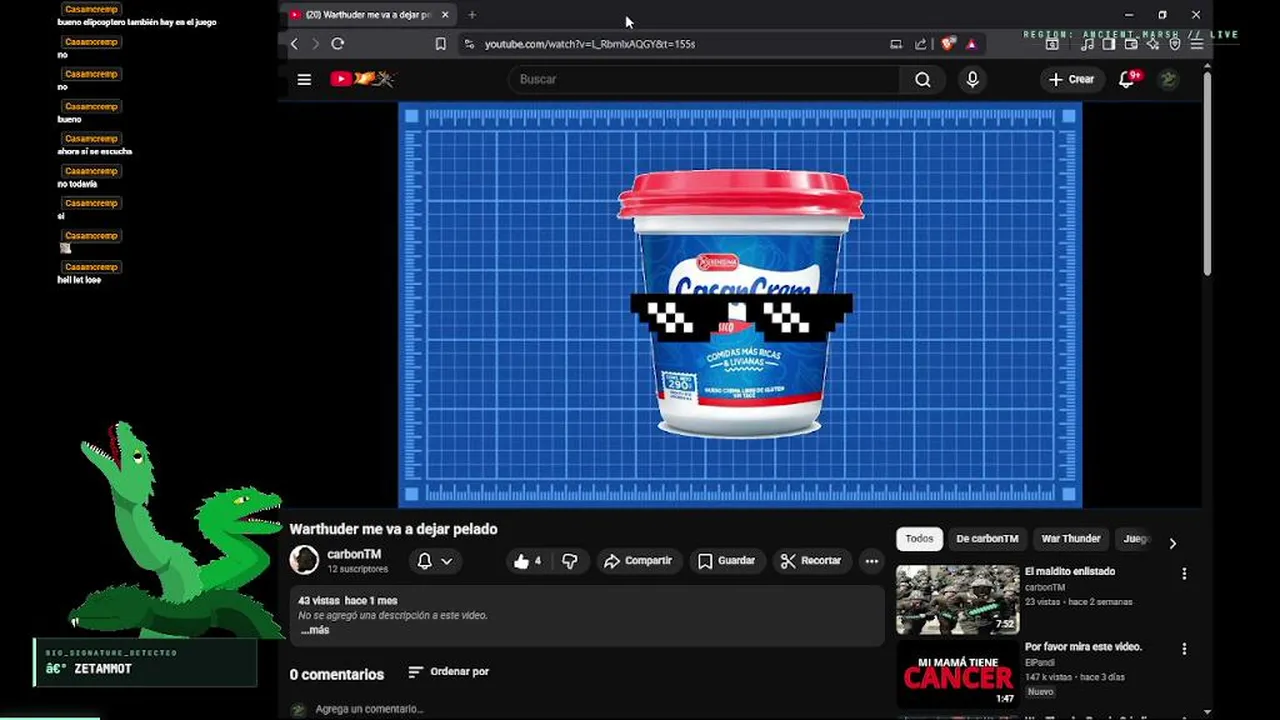Image resolution: width=1280 pixels, height=720 pixels.
Task: Click the share page icon in address bar
Action: pos(921,44)
